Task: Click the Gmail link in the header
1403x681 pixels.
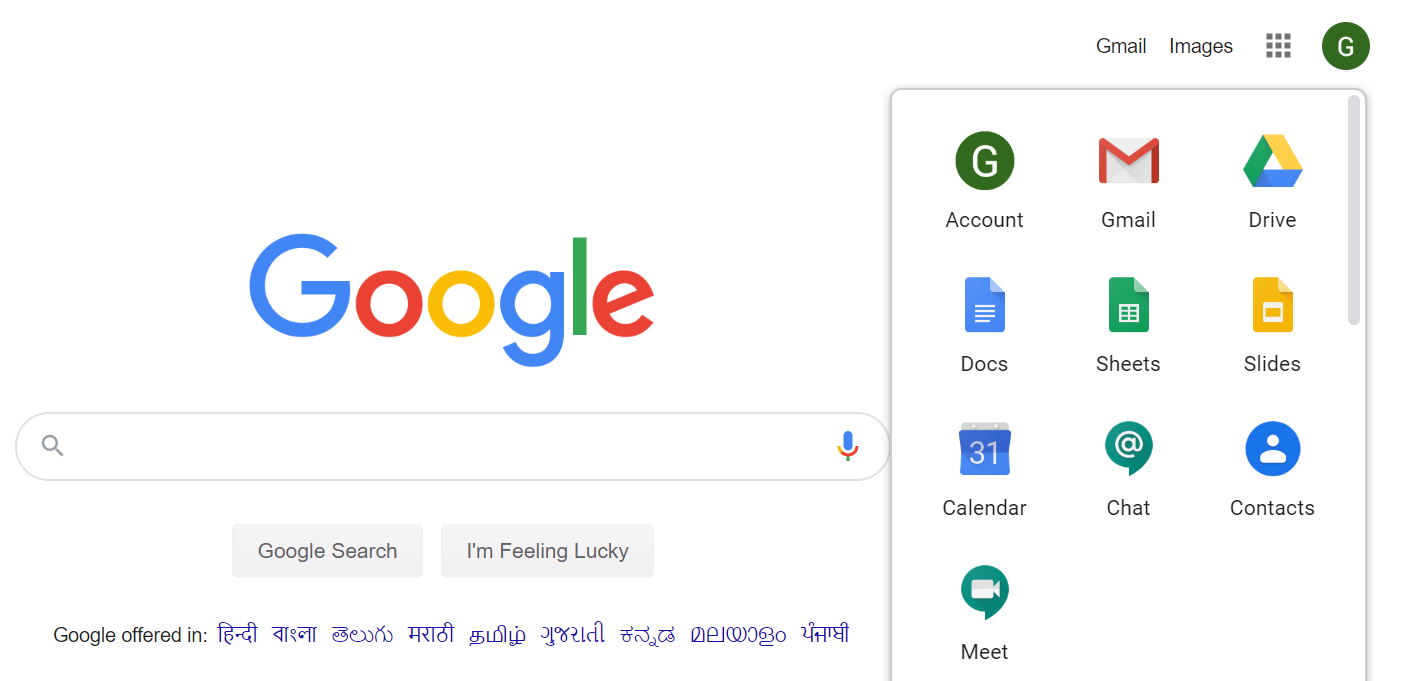Action: pyautogui.click(x=1120, y=45)
